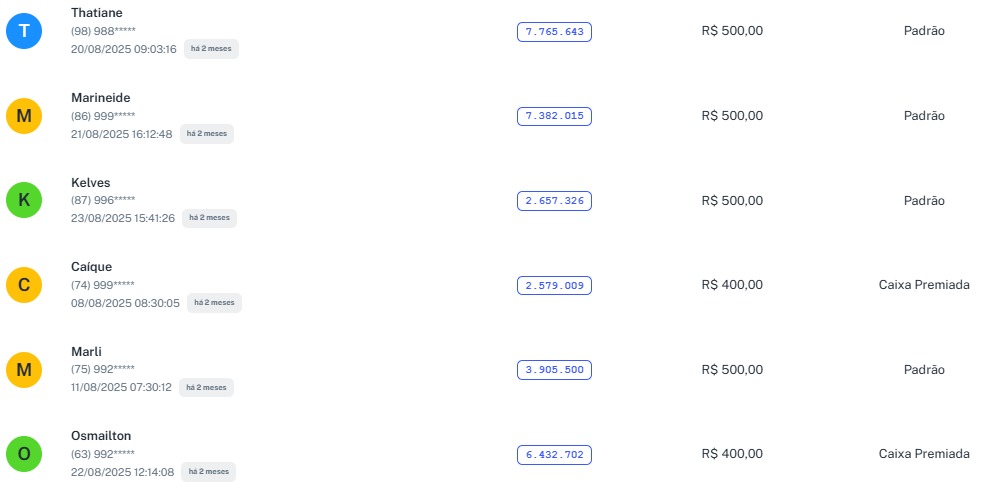Image resolution: width=983 pixels, height=483 pixels.
Task: Select ticket number 3.905.500
Action: point(554,370)
